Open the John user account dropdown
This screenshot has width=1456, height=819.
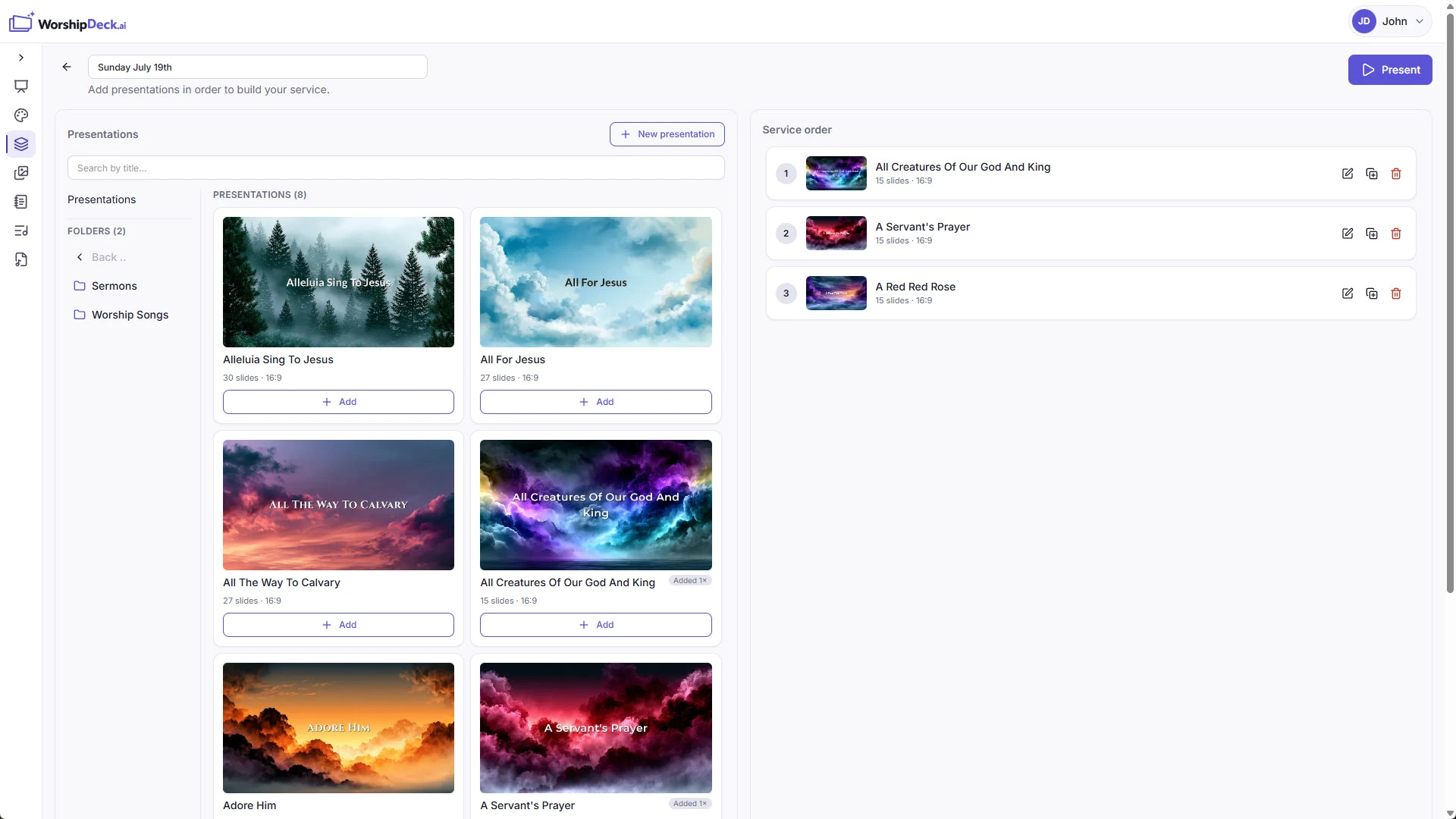click(x=1391, y=21)
